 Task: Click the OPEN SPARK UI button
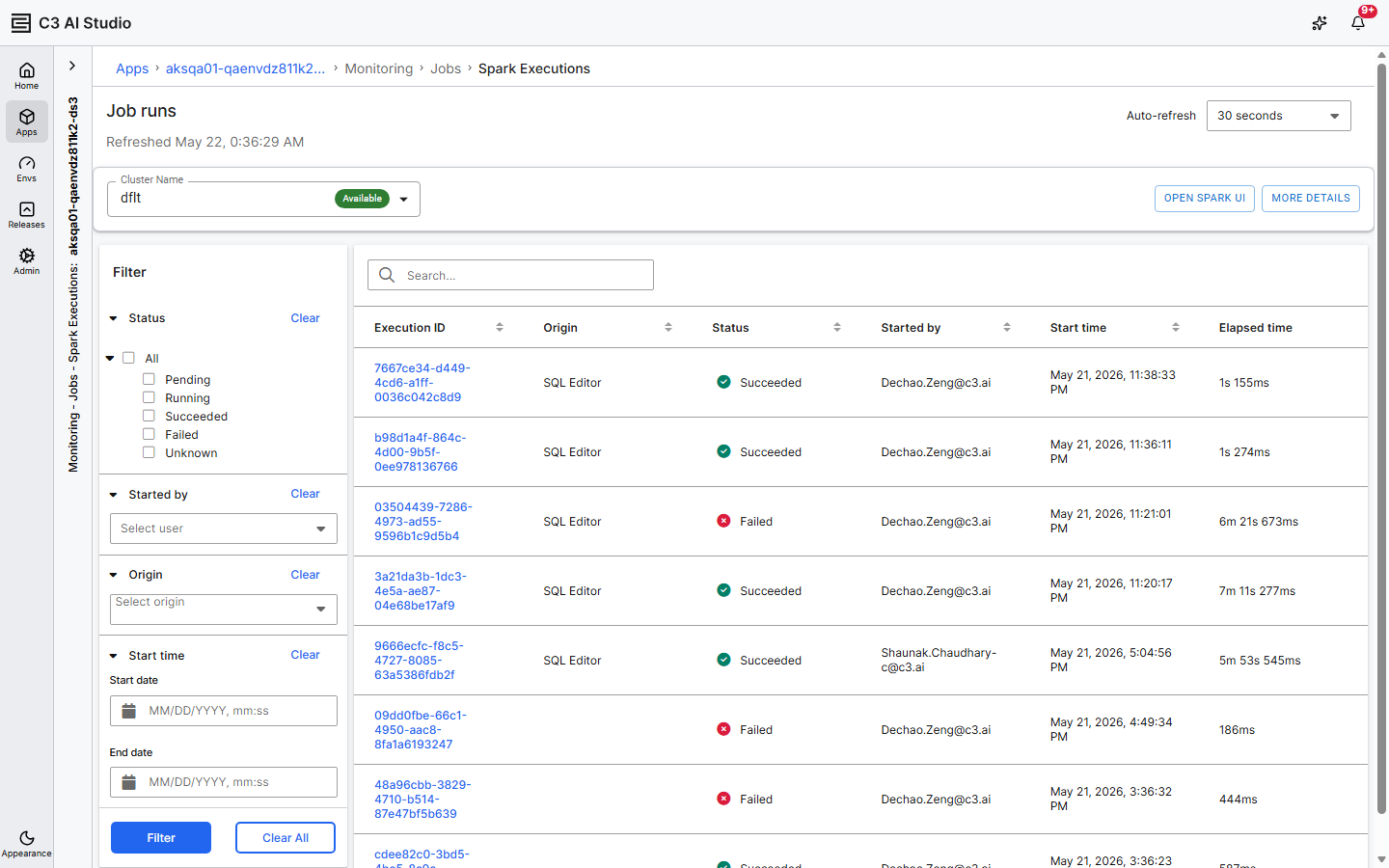[x=1205, y=198]
